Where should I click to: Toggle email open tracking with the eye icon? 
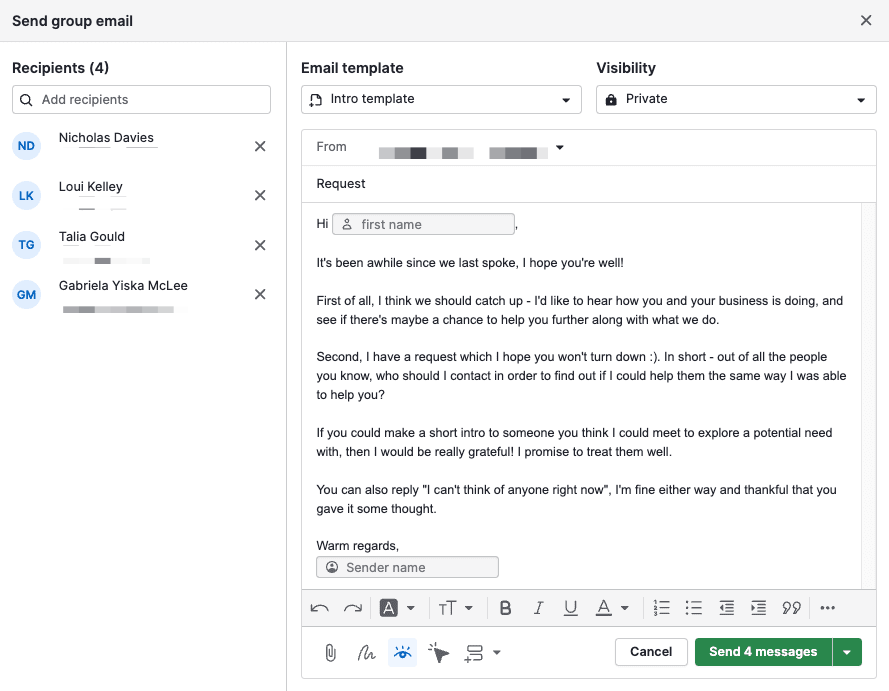tap(402, 652)
